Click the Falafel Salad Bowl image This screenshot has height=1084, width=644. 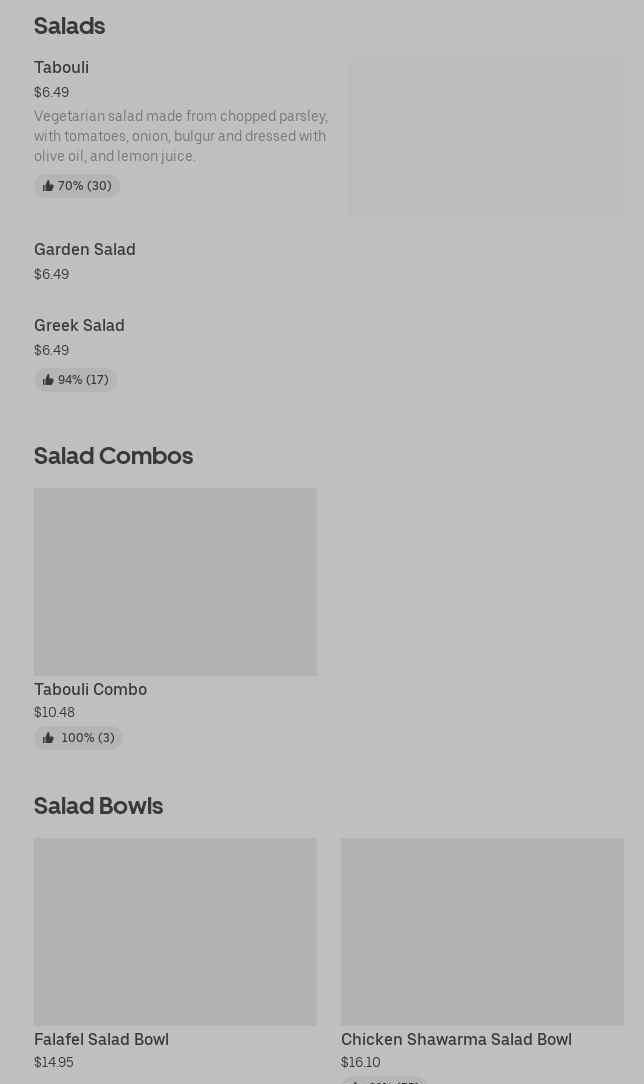click(x=176, y=931)
